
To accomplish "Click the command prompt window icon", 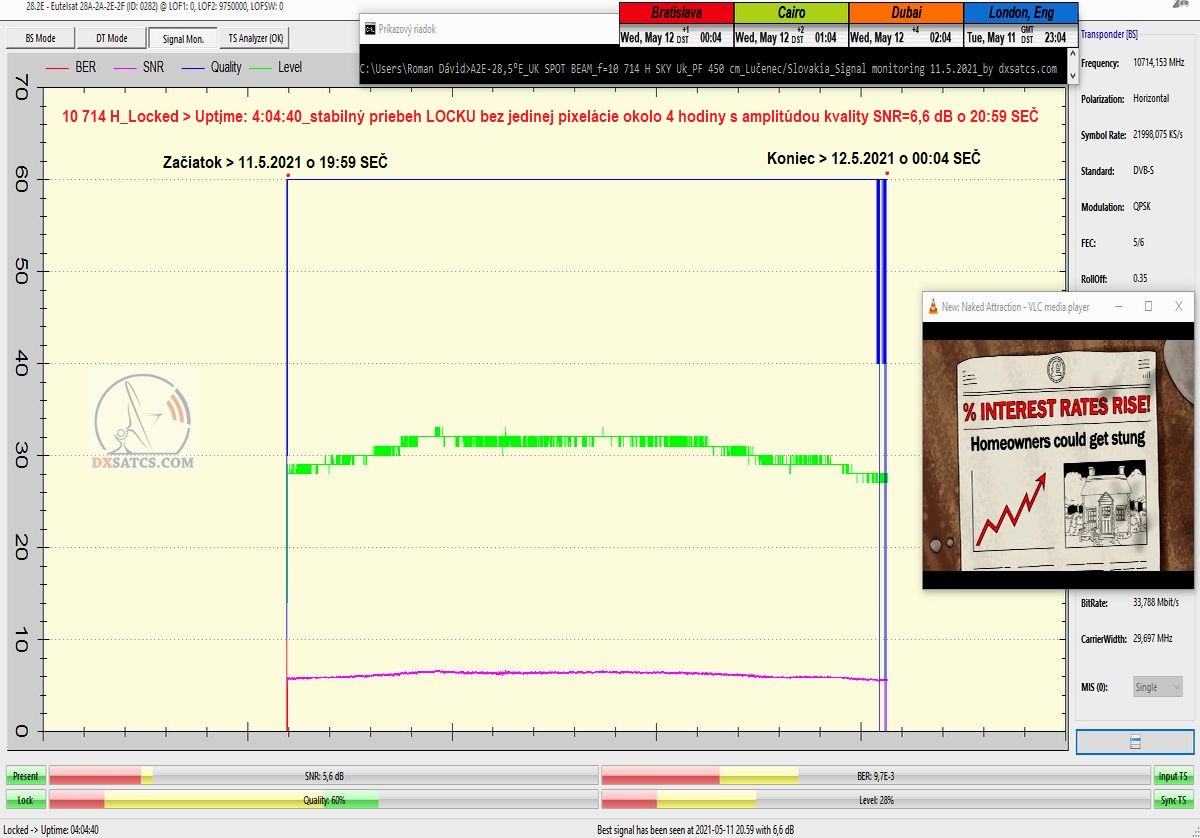I will pos(370,29).
